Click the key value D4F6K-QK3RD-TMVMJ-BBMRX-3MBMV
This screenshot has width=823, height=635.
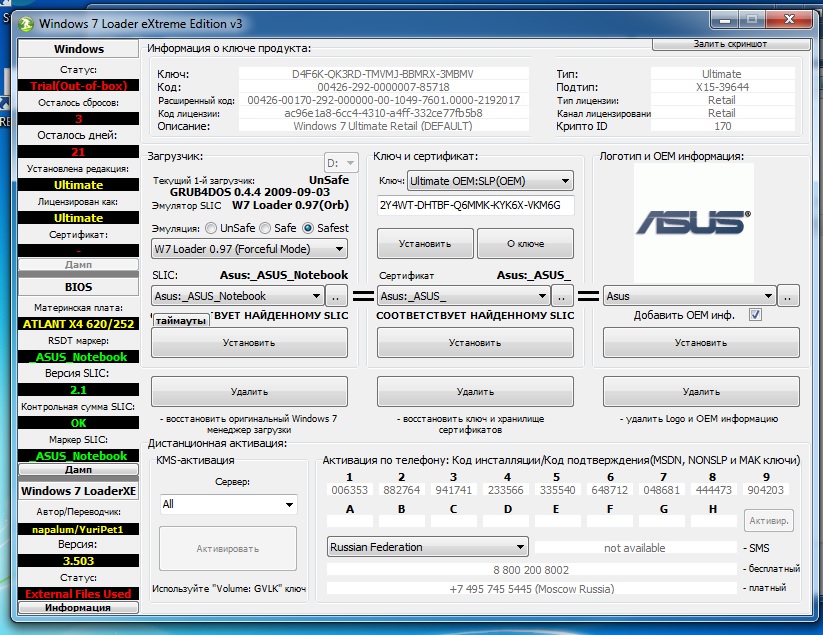click(383, 74)
